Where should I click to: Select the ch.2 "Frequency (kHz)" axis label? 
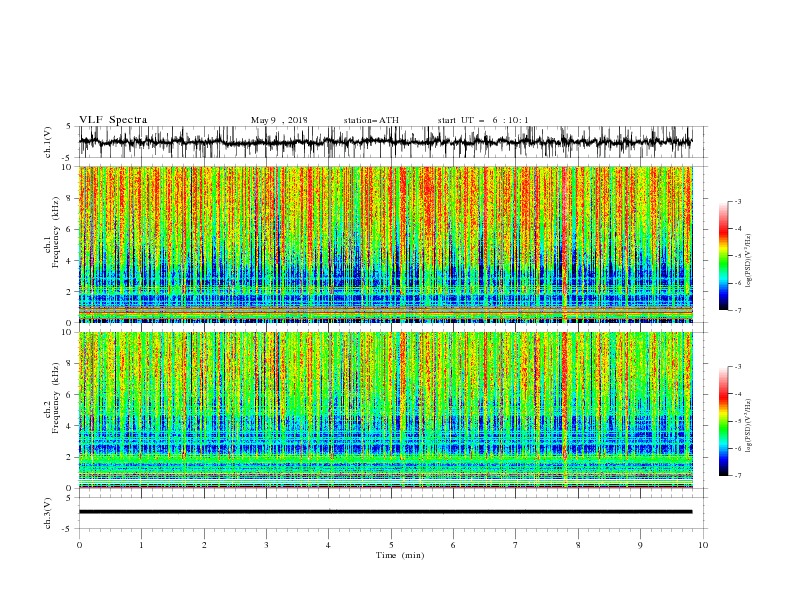(x=55, y=398)
